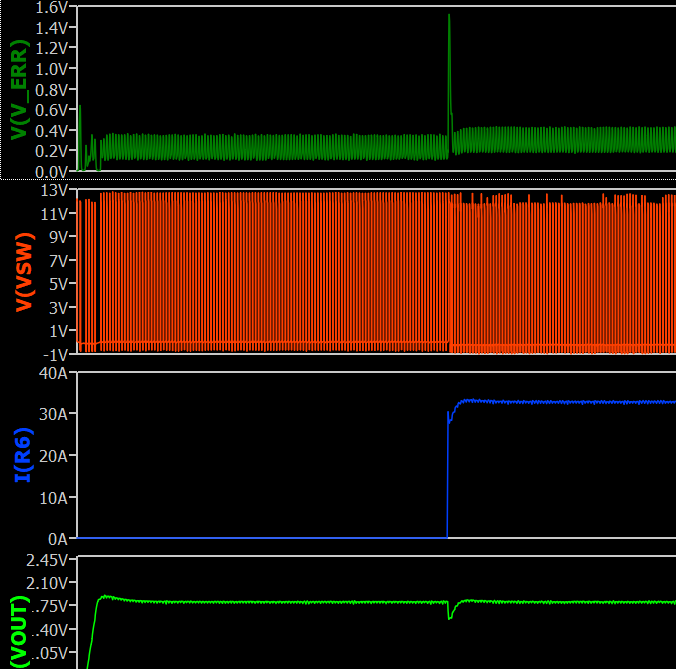
Task: Click the -1V axis value
Action: pos(56,355)
